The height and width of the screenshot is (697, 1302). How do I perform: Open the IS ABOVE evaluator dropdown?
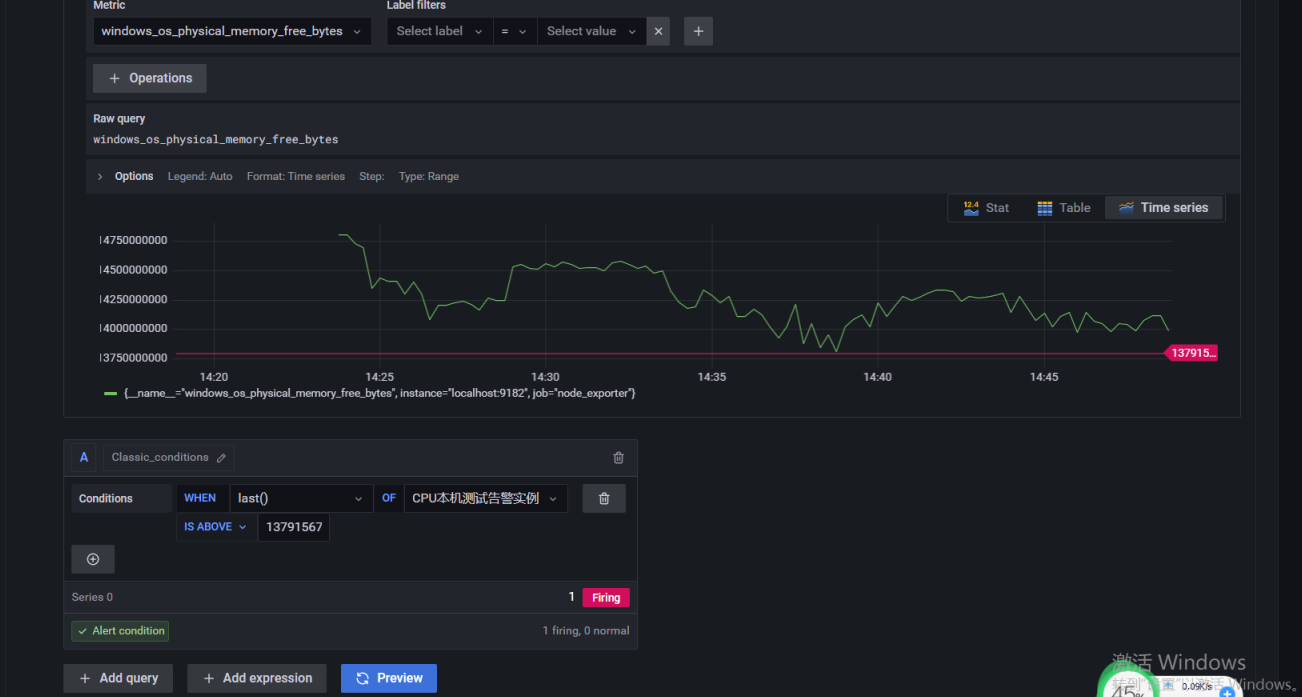click(x=215, y=527)
